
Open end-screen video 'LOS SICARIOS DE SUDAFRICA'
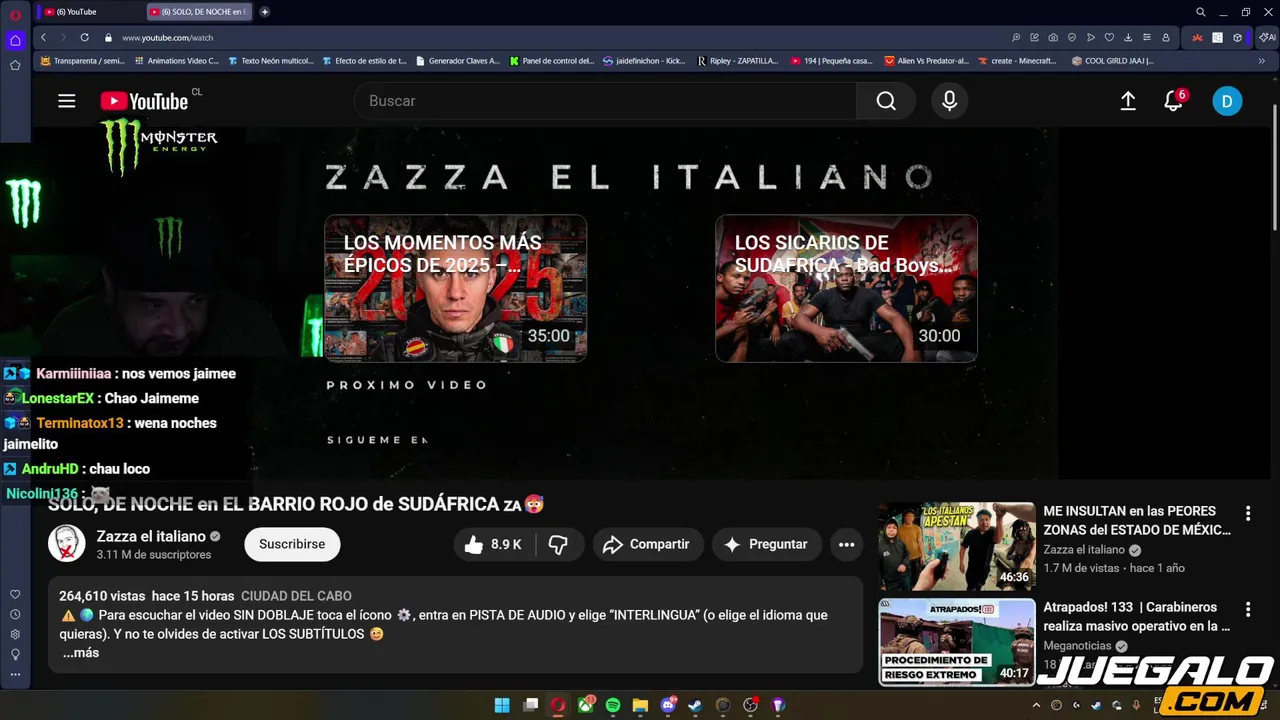(846, 288)
